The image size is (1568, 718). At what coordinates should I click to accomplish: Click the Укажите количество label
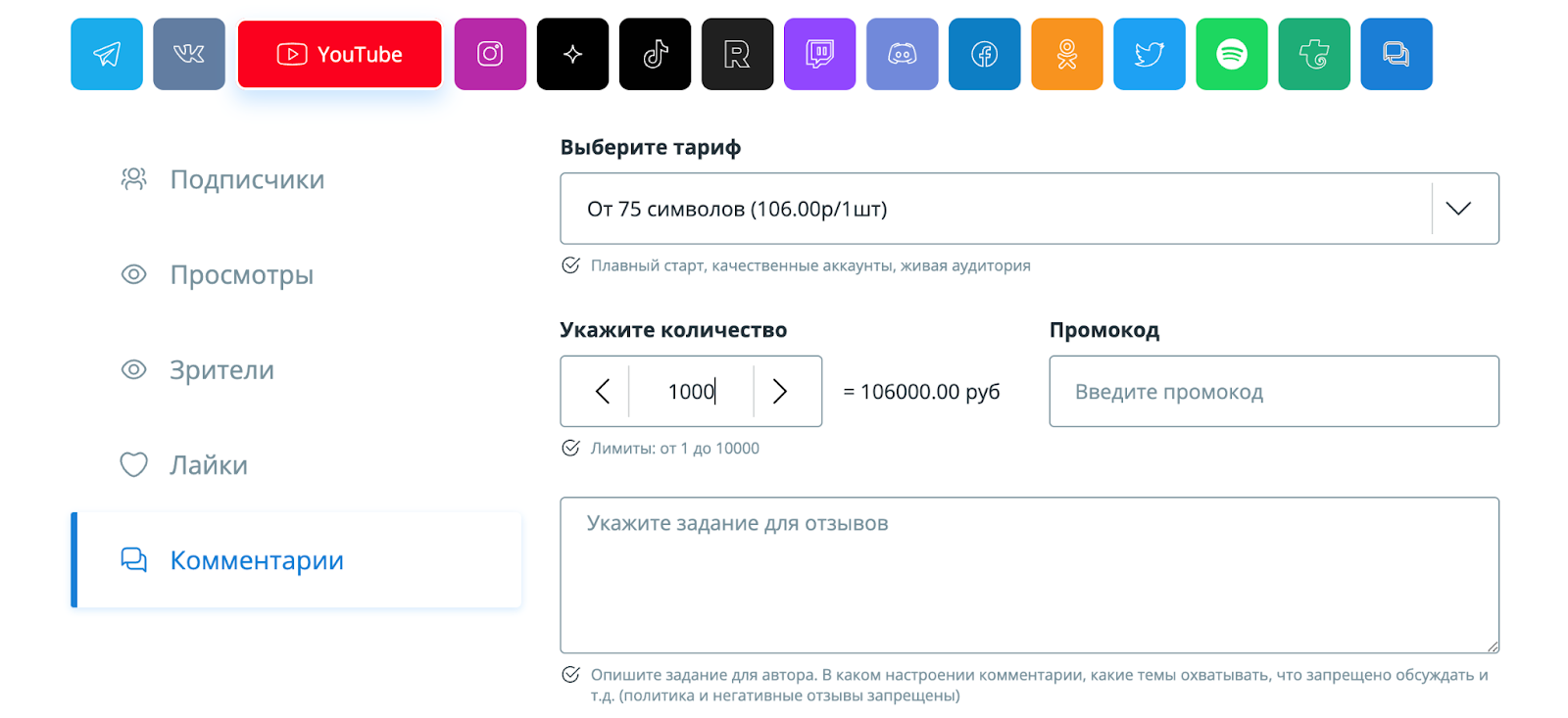pyautogui.click(x=673, y=330)
